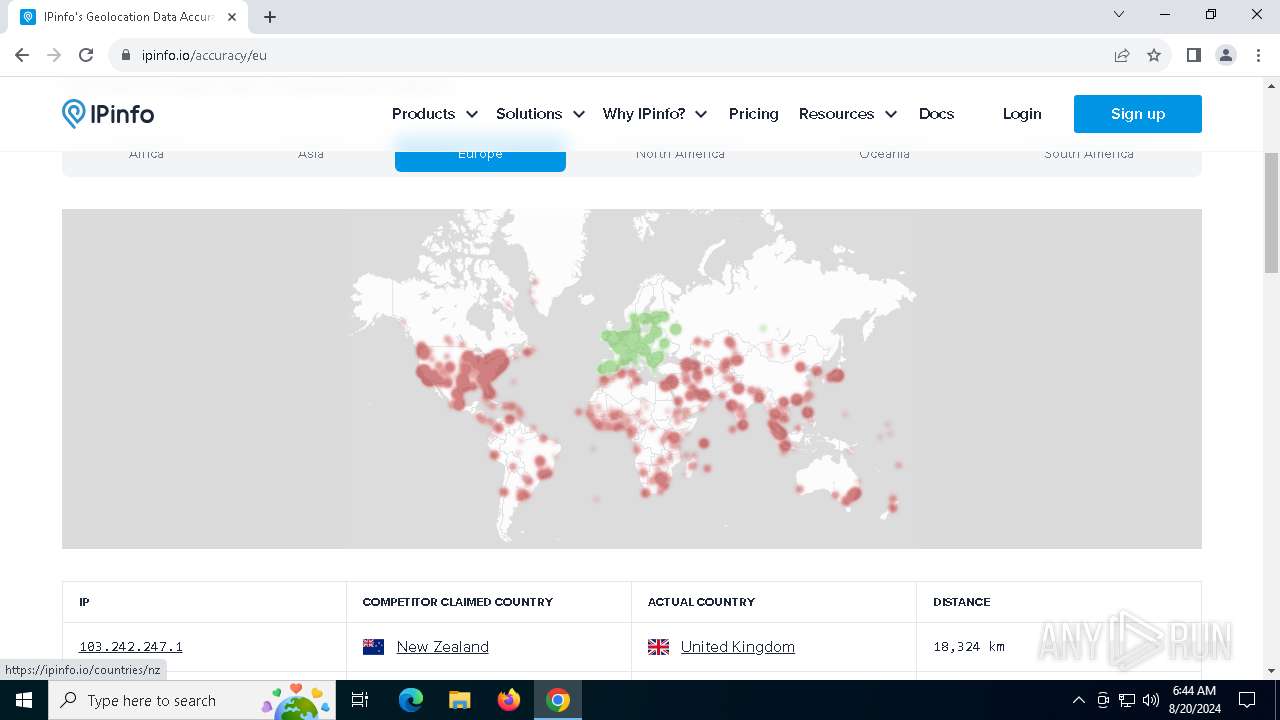The height and width of the screenshot is (720, 1280).
Task: Switch to the Africa tab
Action: pos(146,155)
